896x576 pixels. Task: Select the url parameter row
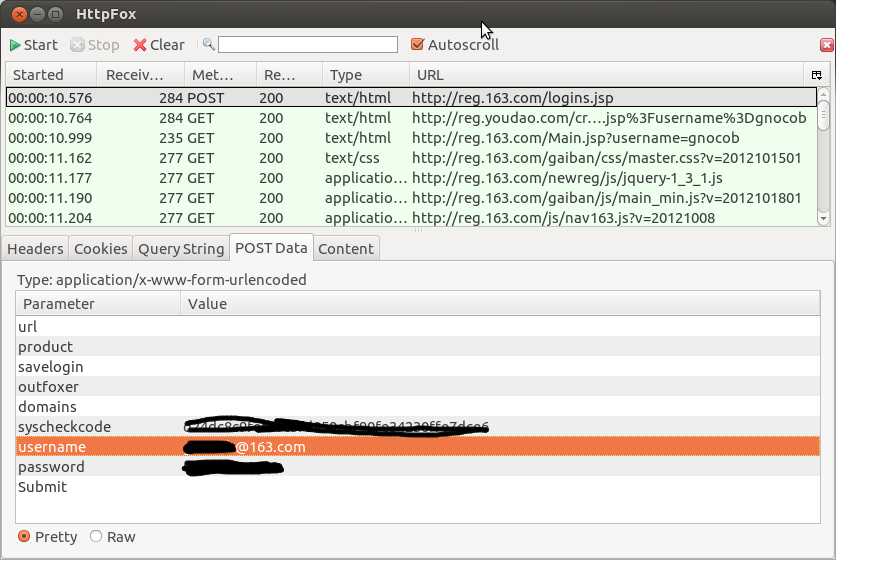pos(418,326)
